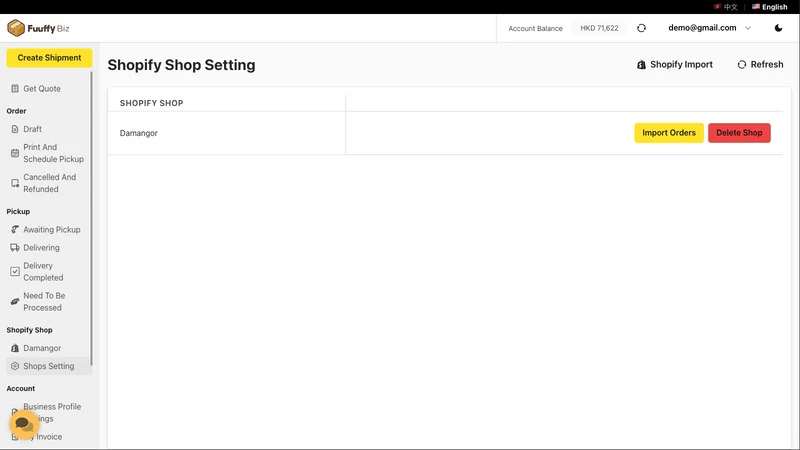Click the Damangor Shopify bag icon
This screenshot has height=450, width=800.
pyautogui.click(x=15, y=348)
